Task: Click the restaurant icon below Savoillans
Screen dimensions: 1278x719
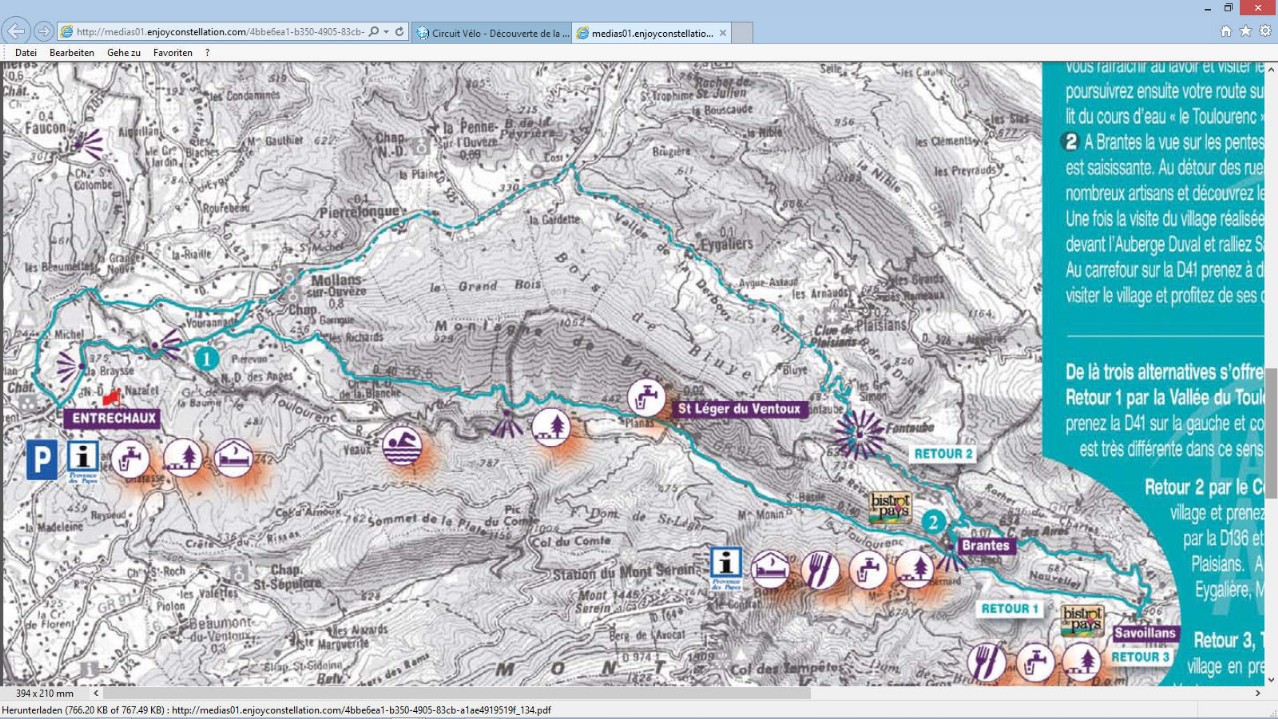Action: [x=987, y=663]
